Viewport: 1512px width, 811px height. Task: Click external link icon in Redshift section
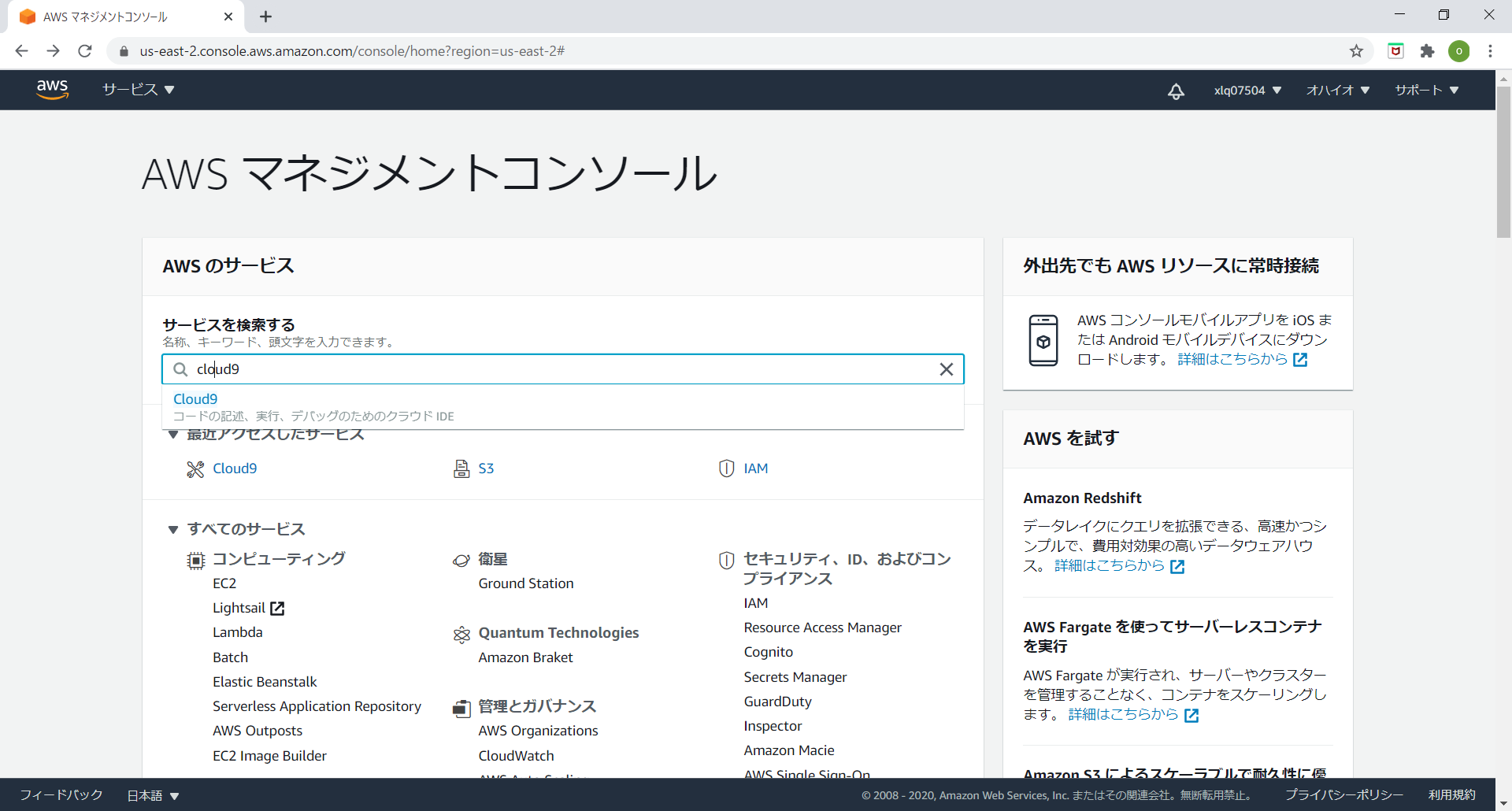[x=1177, y=567]
